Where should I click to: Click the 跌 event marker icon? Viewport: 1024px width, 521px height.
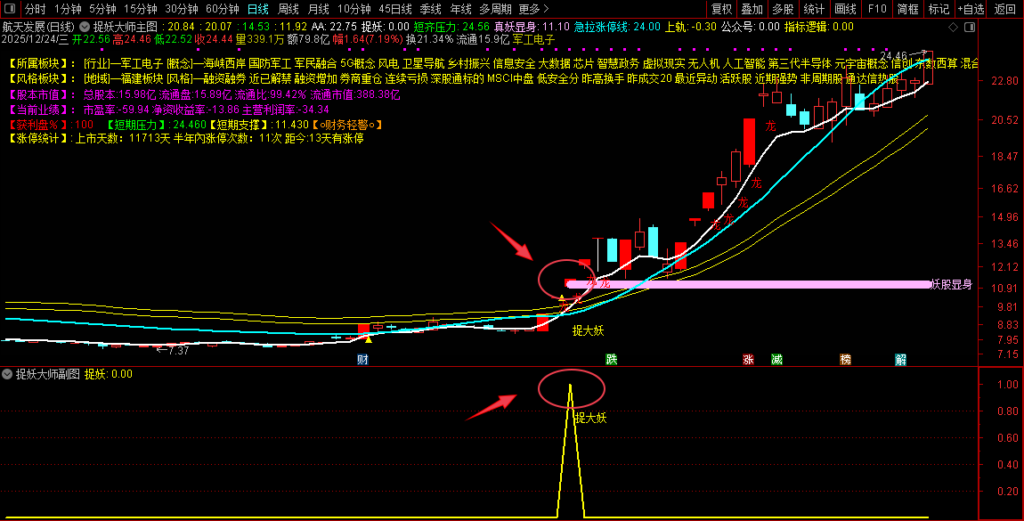point(611,359)
